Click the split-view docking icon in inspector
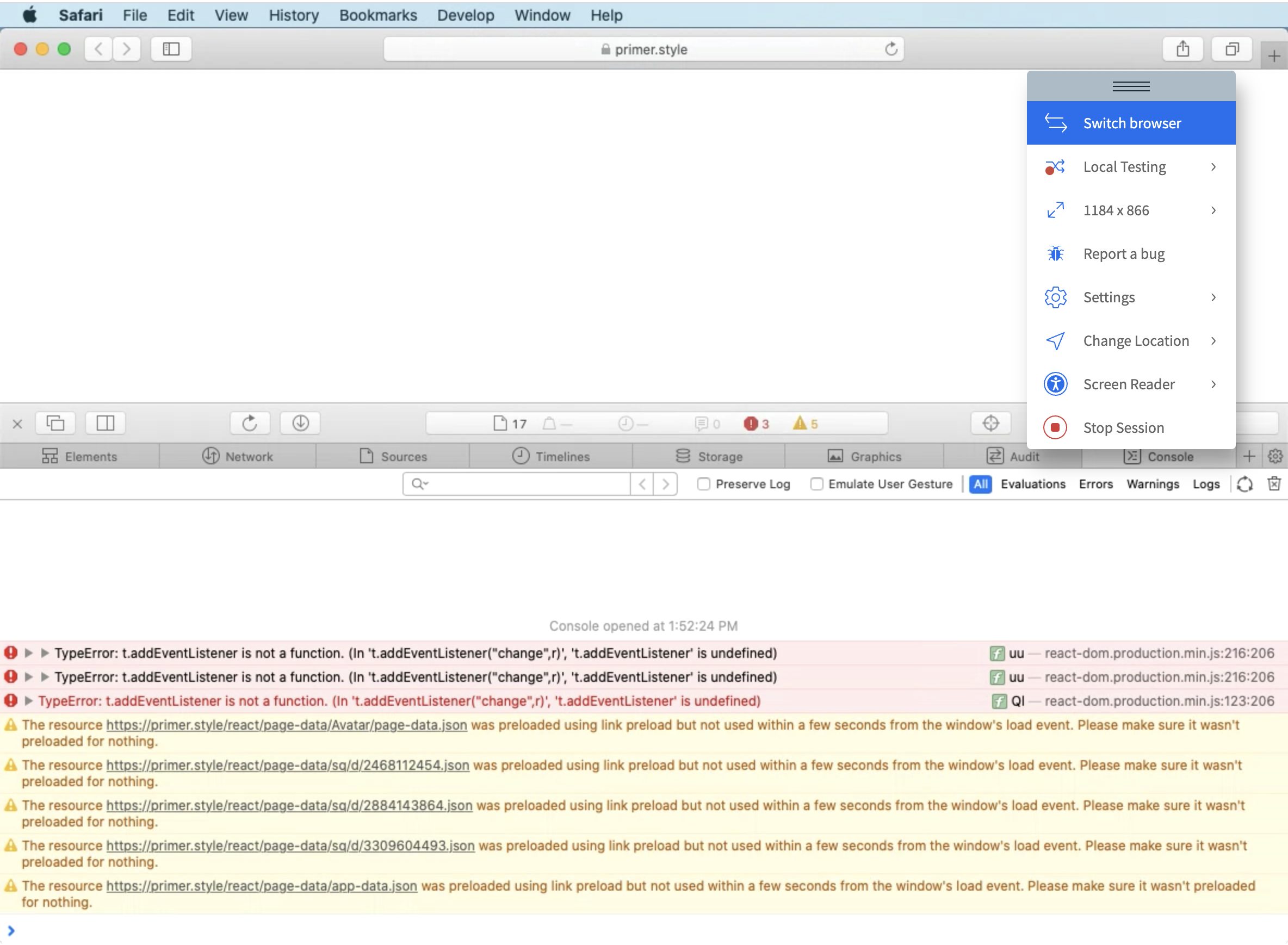 pyautogui.click(x=105, y=424)
